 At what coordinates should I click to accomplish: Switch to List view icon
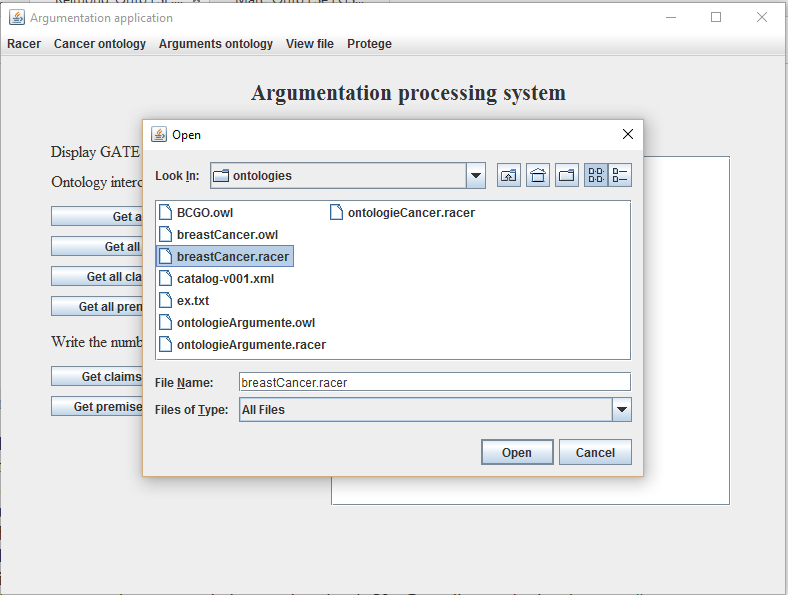(x=596, y=175)
